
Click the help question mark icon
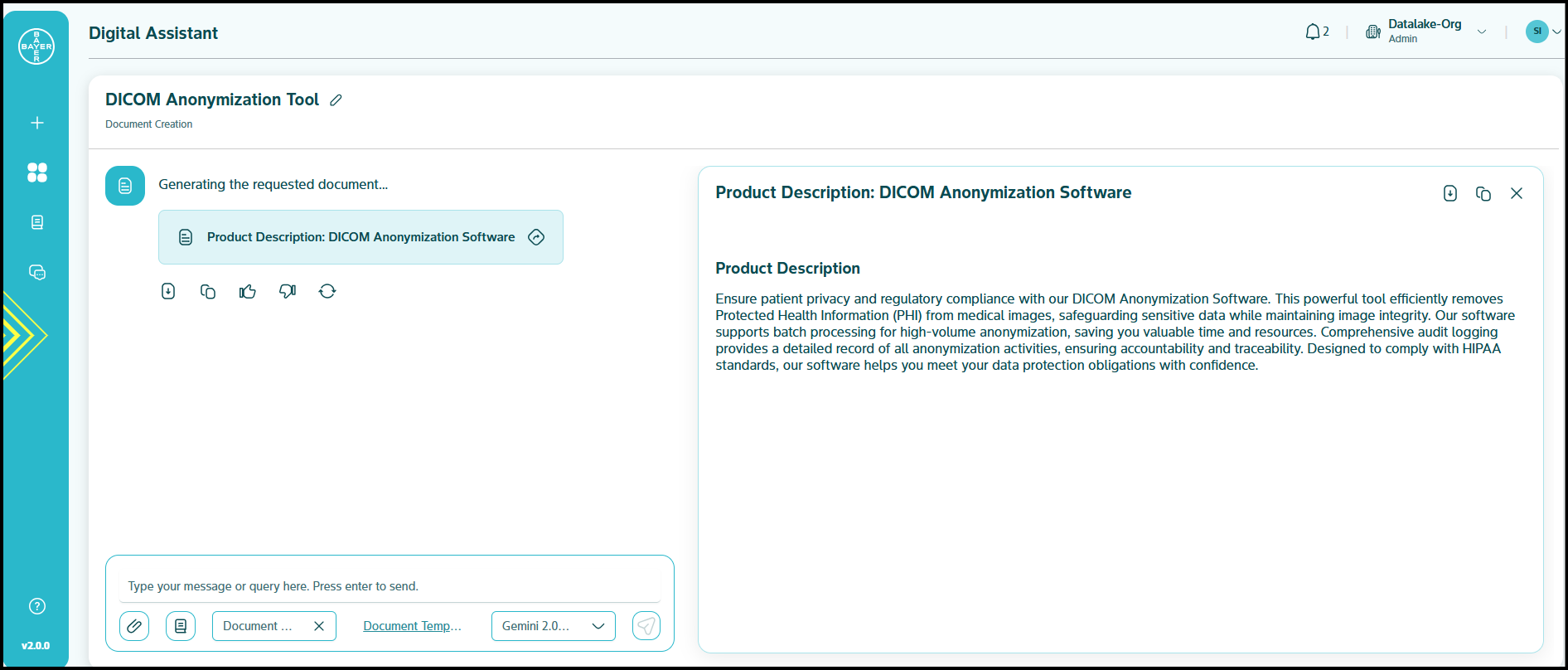pos(37,606)
